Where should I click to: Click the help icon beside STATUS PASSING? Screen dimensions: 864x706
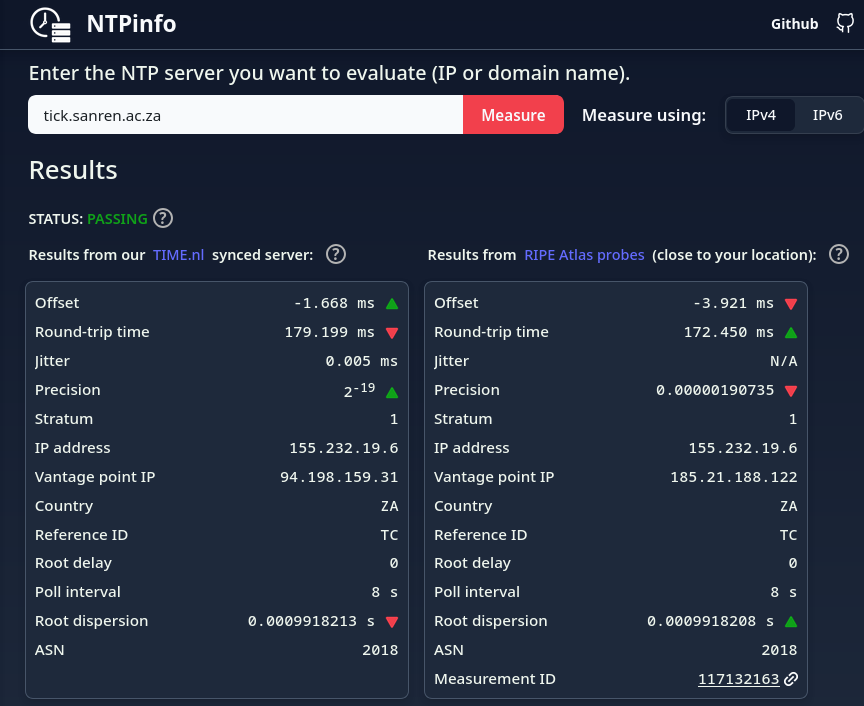163,218
